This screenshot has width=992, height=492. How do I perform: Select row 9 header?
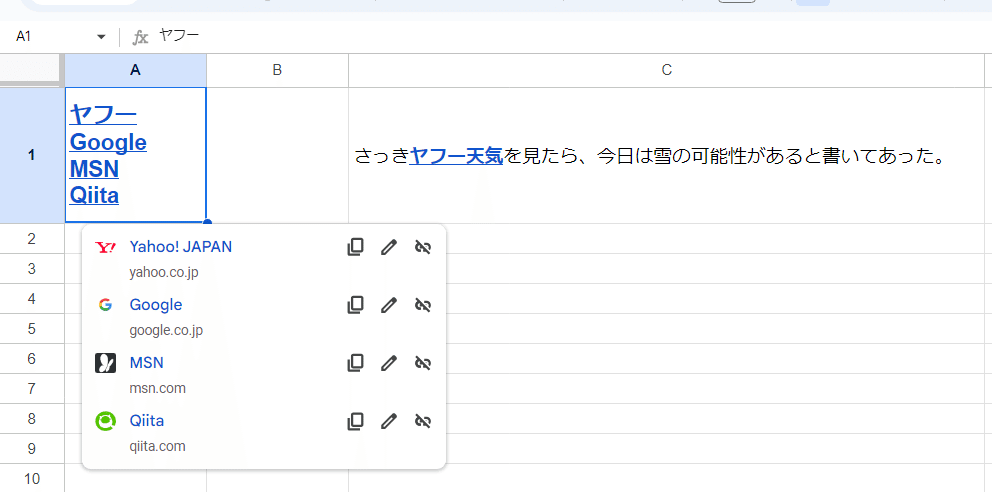[x=32, y=449]
